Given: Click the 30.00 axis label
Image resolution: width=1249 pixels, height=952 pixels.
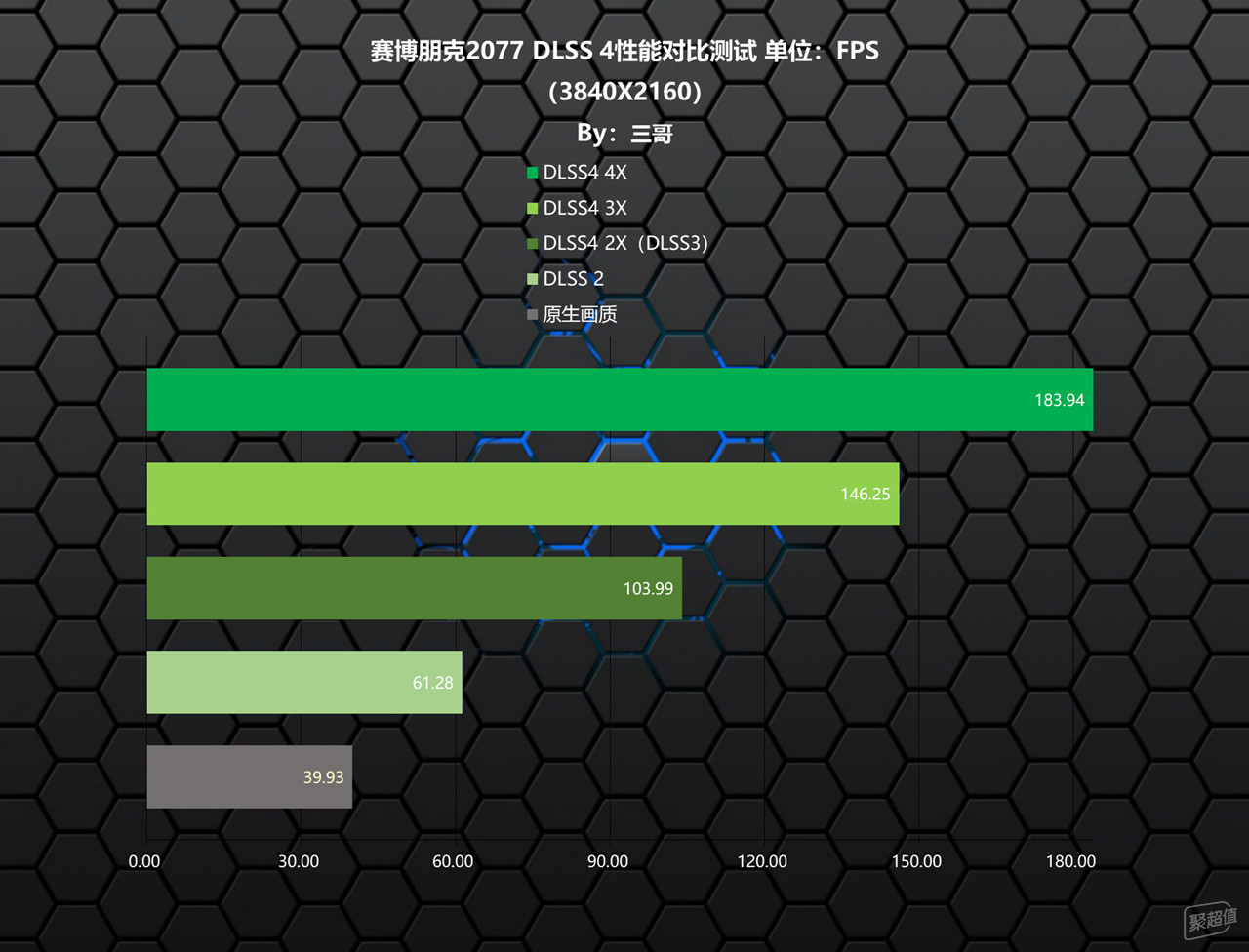Looking at the screenshot, I should (298, 861).
